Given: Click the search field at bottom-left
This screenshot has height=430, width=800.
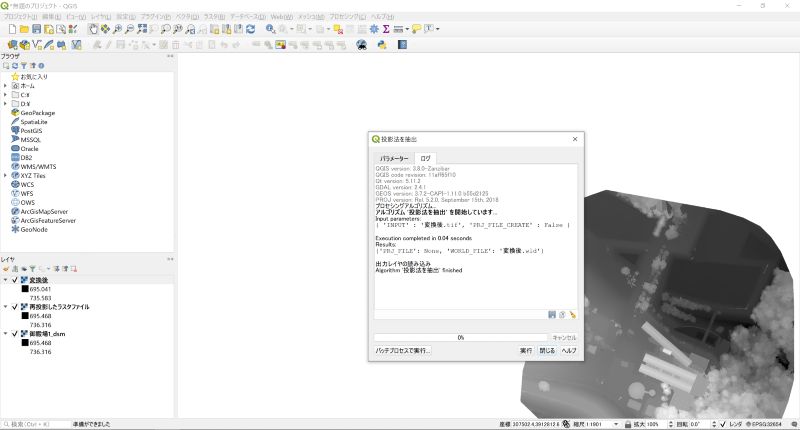Looking at the screenshot, I should tap(40, 424).
